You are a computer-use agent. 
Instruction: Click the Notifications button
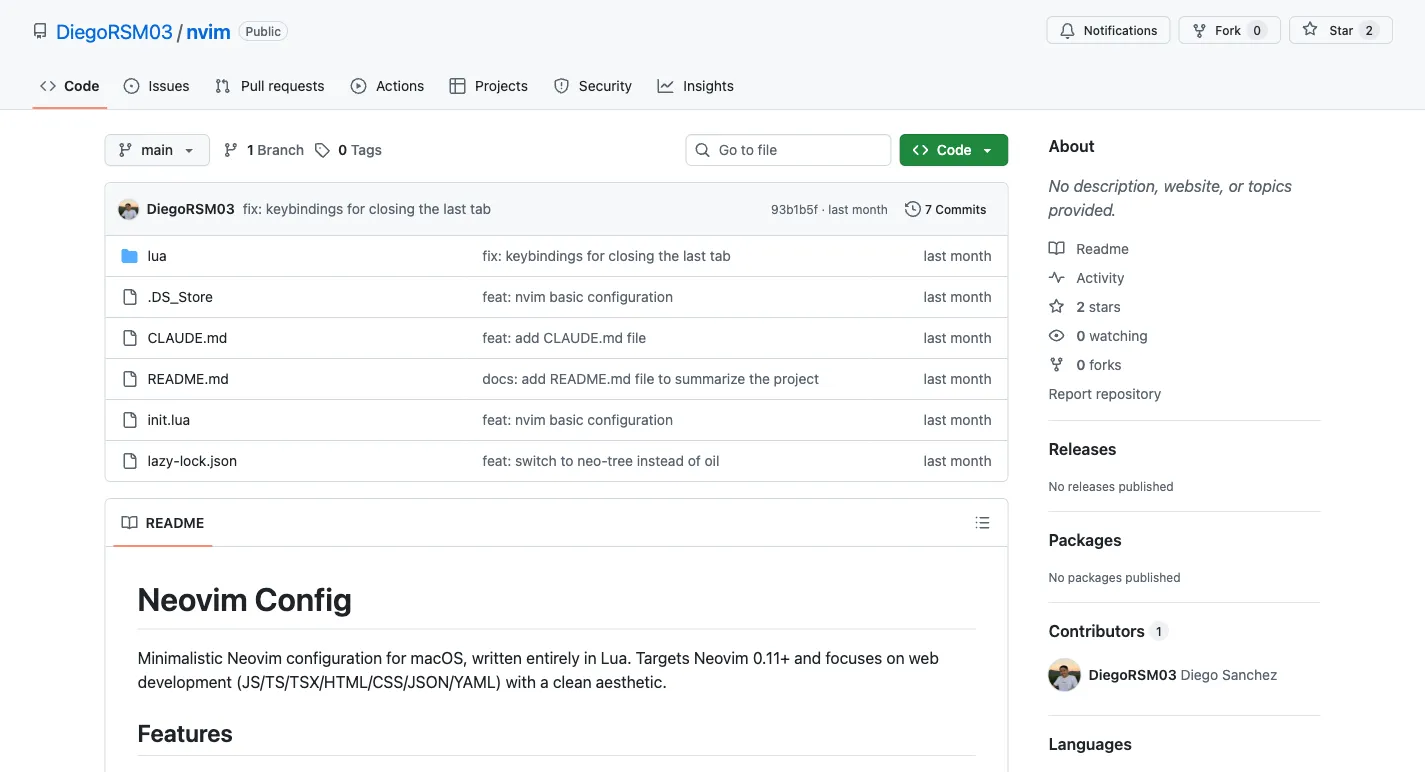pyautogui.click(x=1108, y=30)
